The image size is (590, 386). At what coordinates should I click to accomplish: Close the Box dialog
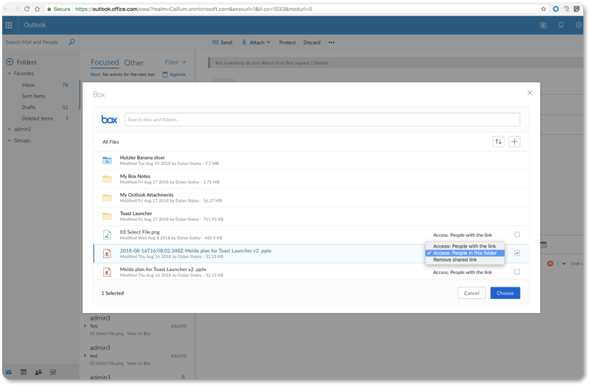pyautogui.click(x=529, y=93)
